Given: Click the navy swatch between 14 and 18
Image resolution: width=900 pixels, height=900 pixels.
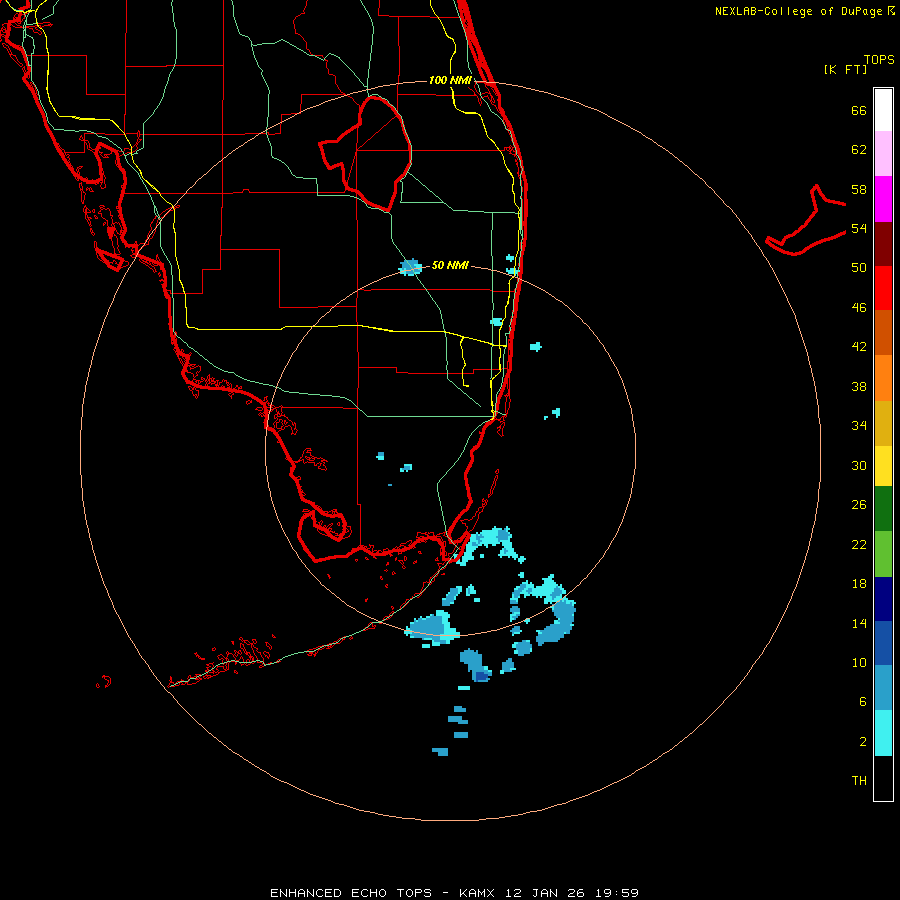Looking at the screenshot, I should (883, 599).
